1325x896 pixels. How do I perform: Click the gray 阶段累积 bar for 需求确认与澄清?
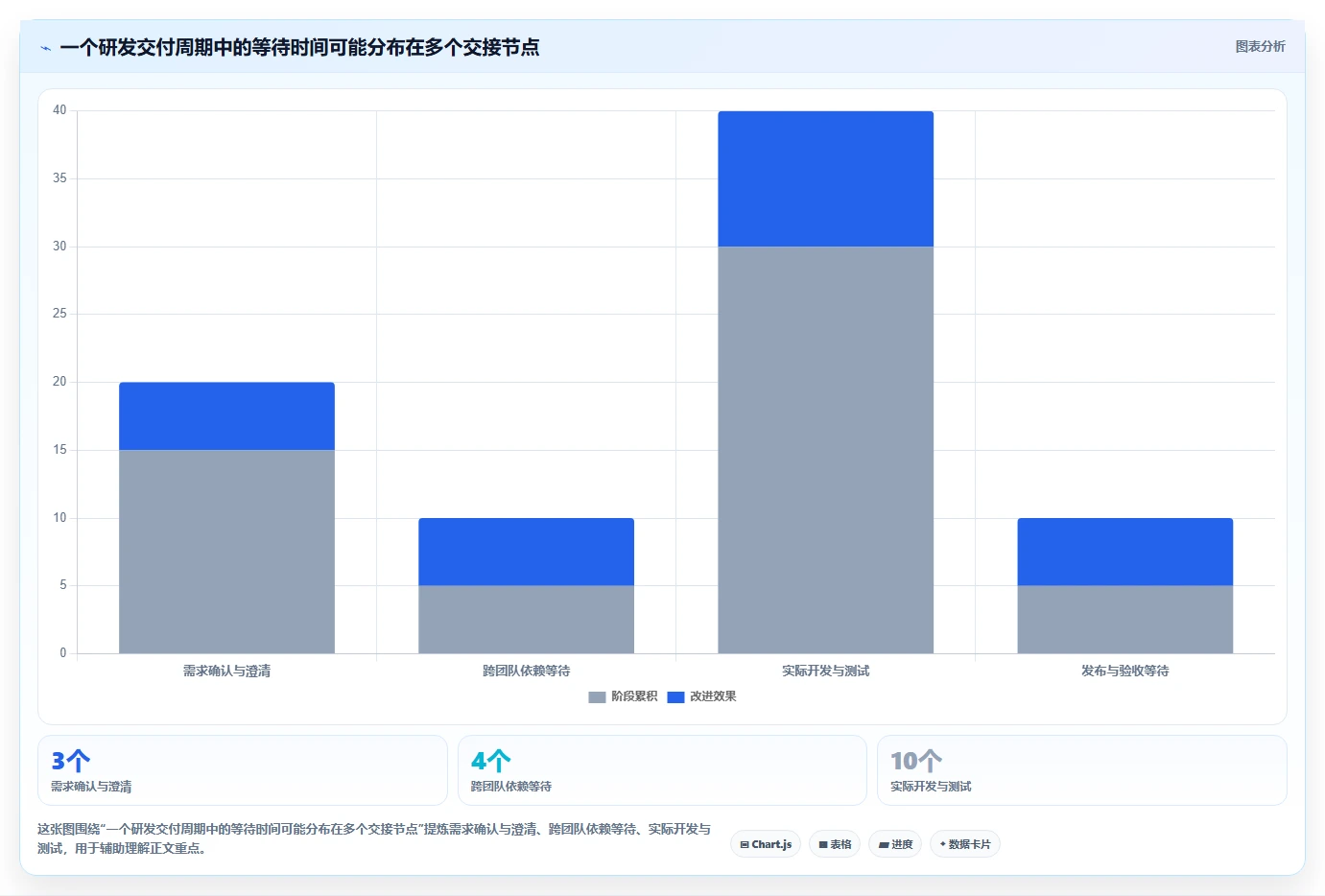(226, 552)
